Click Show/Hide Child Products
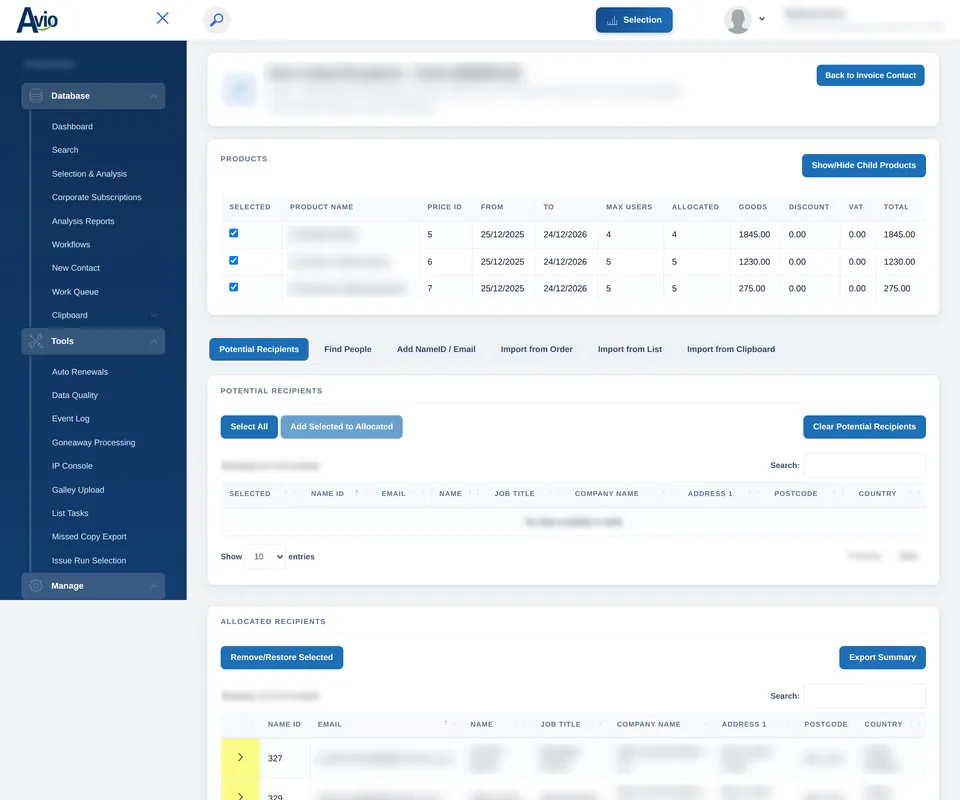Image resolution: width=960 pixels, height=800 pixels. click(x=863, y=165)
